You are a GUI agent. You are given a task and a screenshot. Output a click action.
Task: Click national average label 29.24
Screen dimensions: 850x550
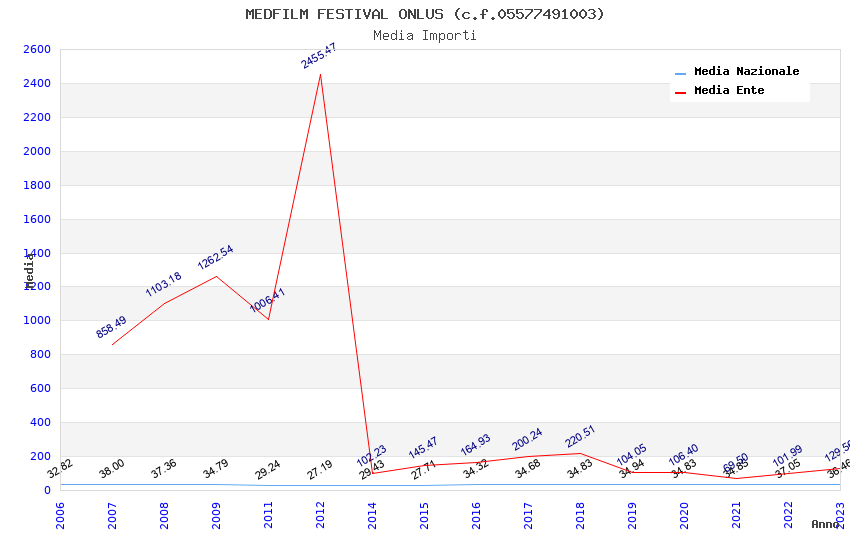[268, 470]
